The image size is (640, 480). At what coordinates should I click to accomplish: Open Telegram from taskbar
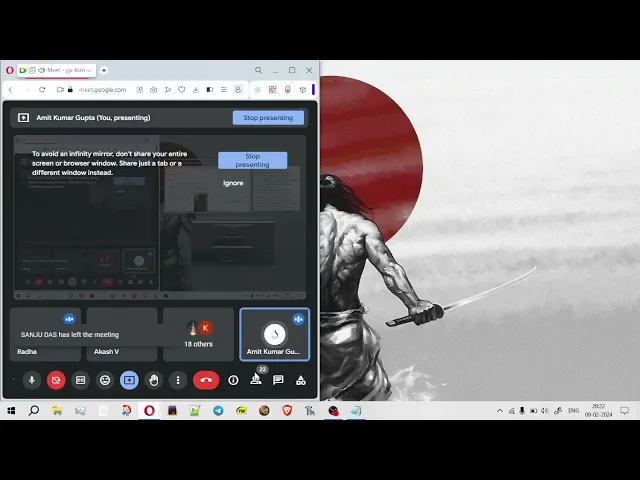point(218,411)
